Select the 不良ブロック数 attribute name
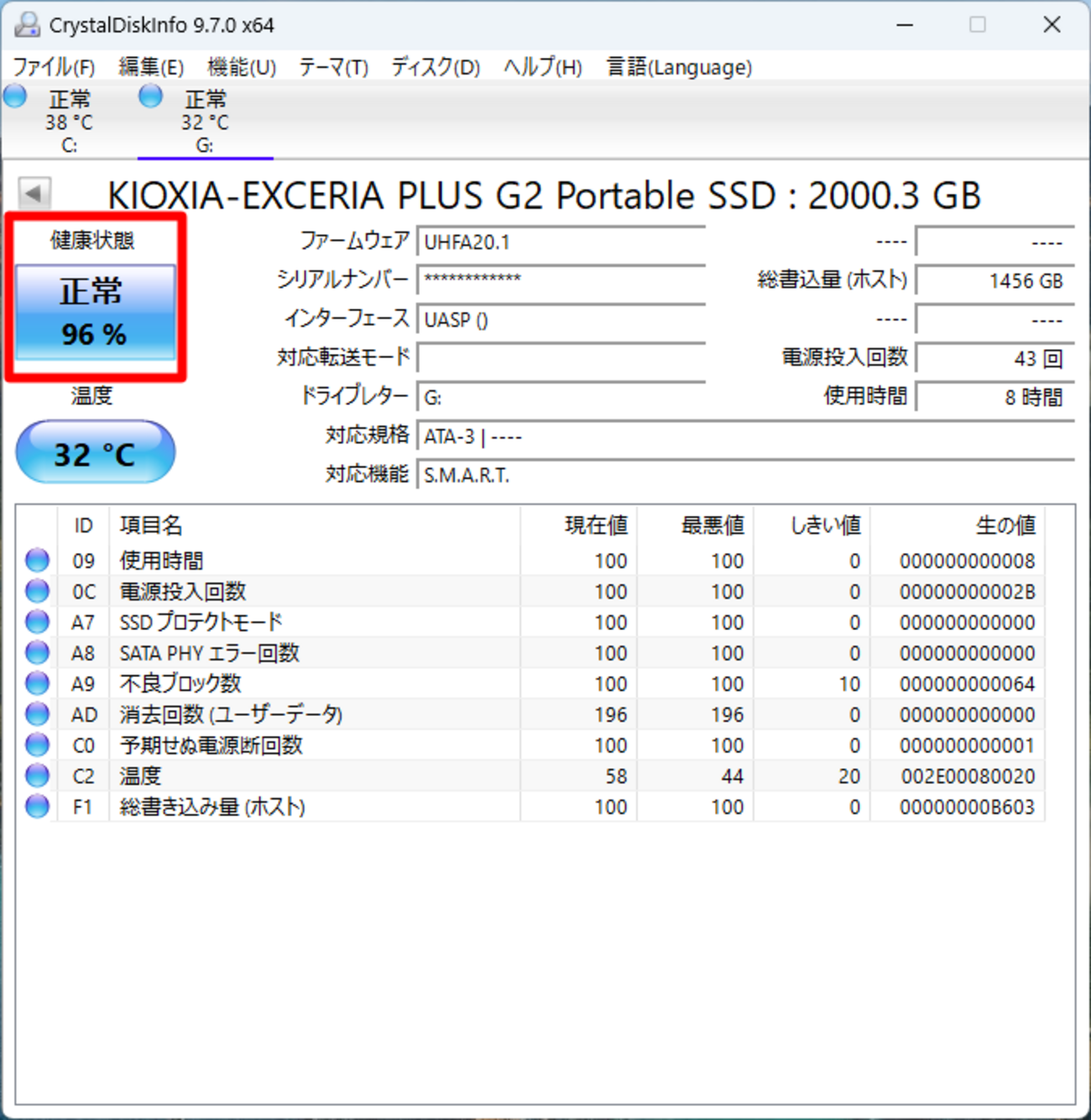This screenshot has height=1120, width=1091. coord(180,684)
